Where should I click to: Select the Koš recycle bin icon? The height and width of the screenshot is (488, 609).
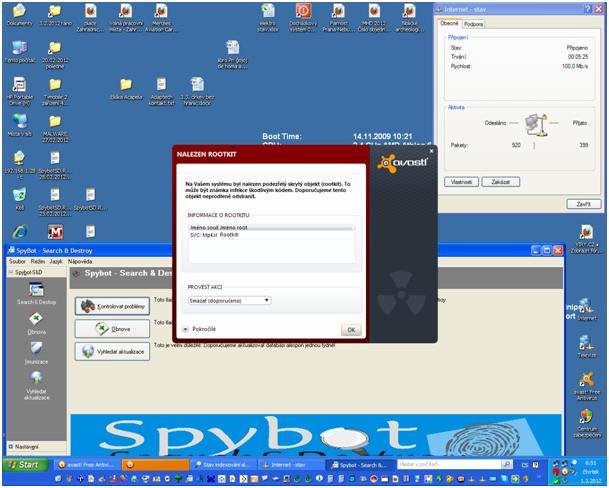19,199
